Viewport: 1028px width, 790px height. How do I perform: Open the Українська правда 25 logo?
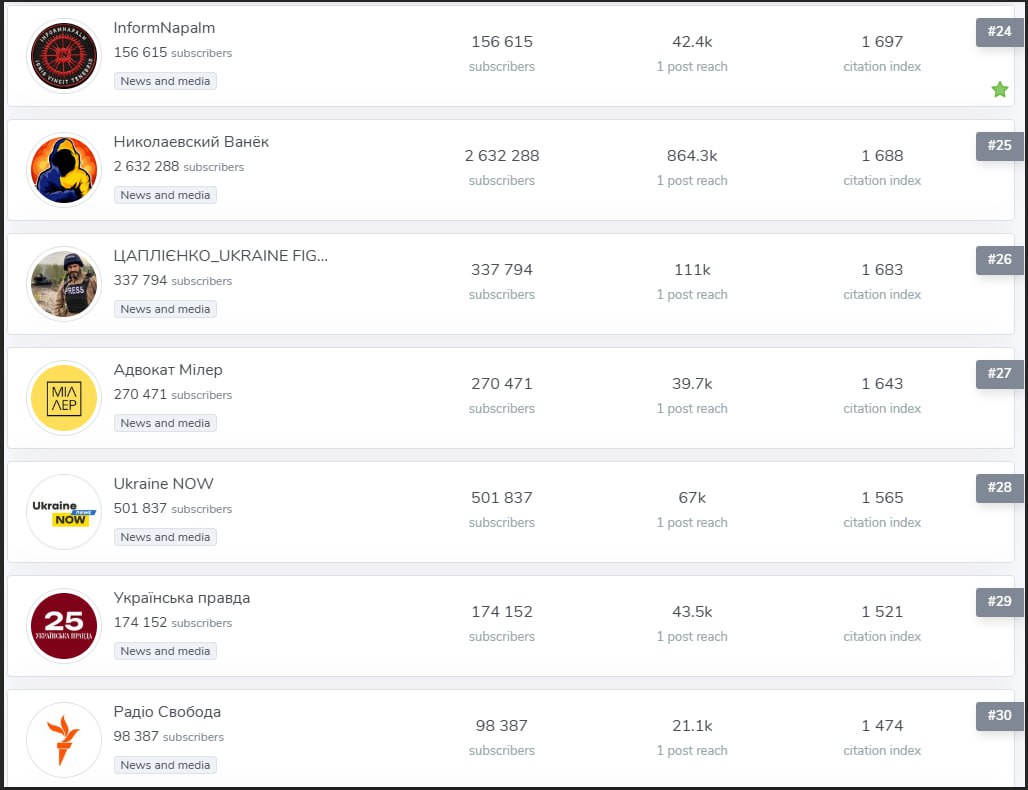64,626
